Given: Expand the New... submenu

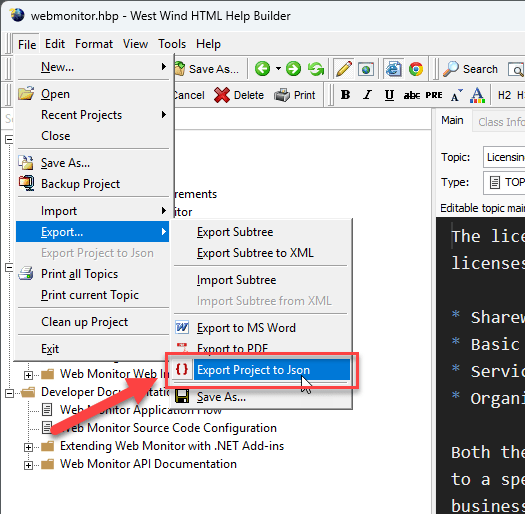Looking at the screenshot, I should (92, 67).
